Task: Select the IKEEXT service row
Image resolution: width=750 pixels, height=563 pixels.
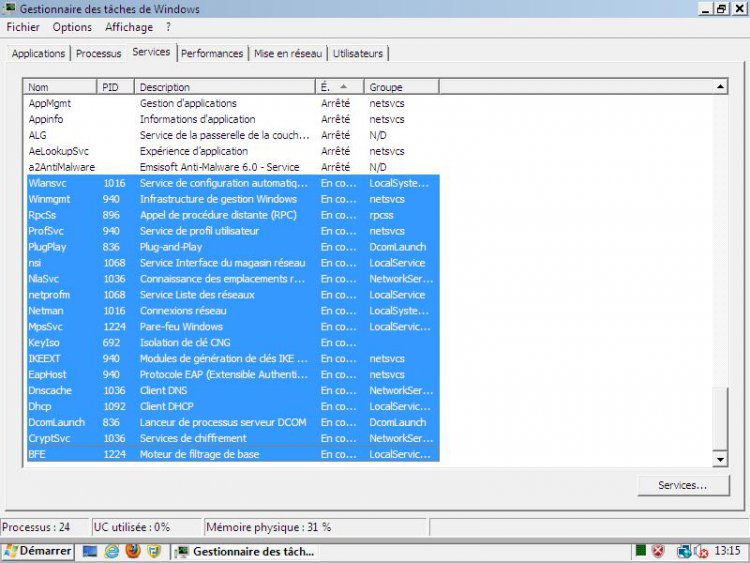Action: click(x=232, y=358)
